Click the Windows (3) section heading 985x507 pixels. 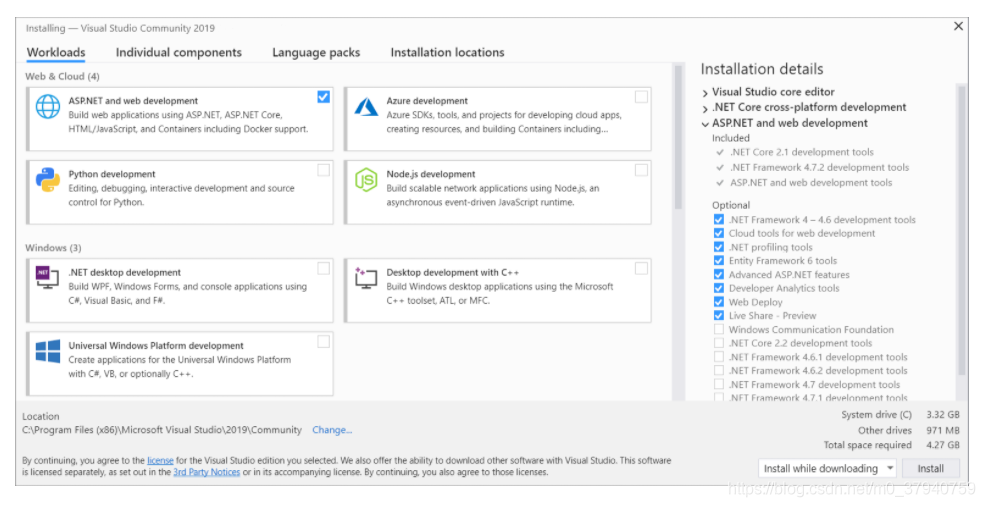coord(53,248)
